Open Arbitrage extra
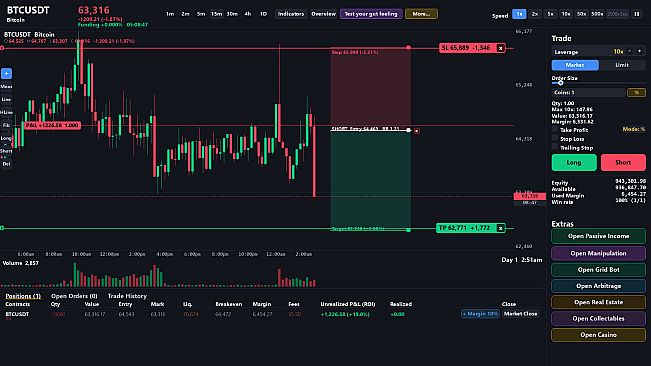The image size is (651, 366). tap(598, 285)
